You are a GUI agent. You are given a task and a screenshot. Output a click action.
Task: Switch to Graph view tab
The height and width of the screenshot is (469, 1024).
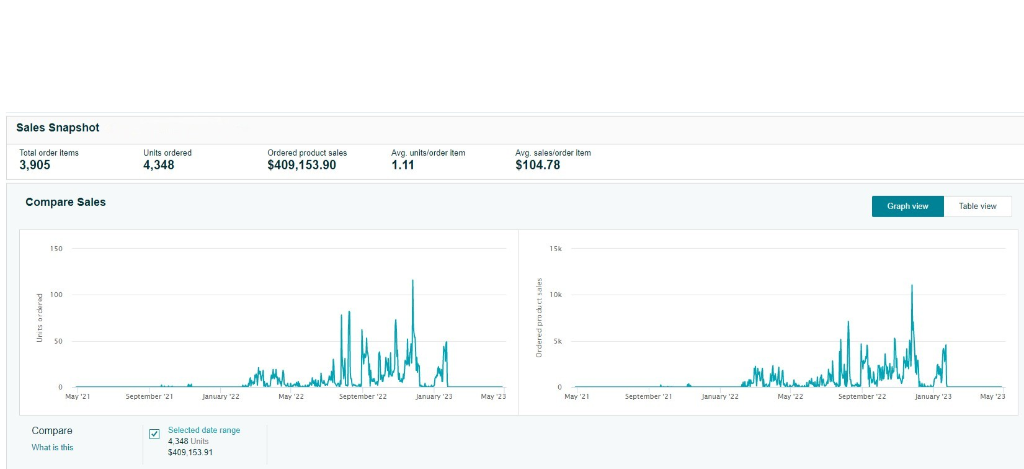click(907, 206)
